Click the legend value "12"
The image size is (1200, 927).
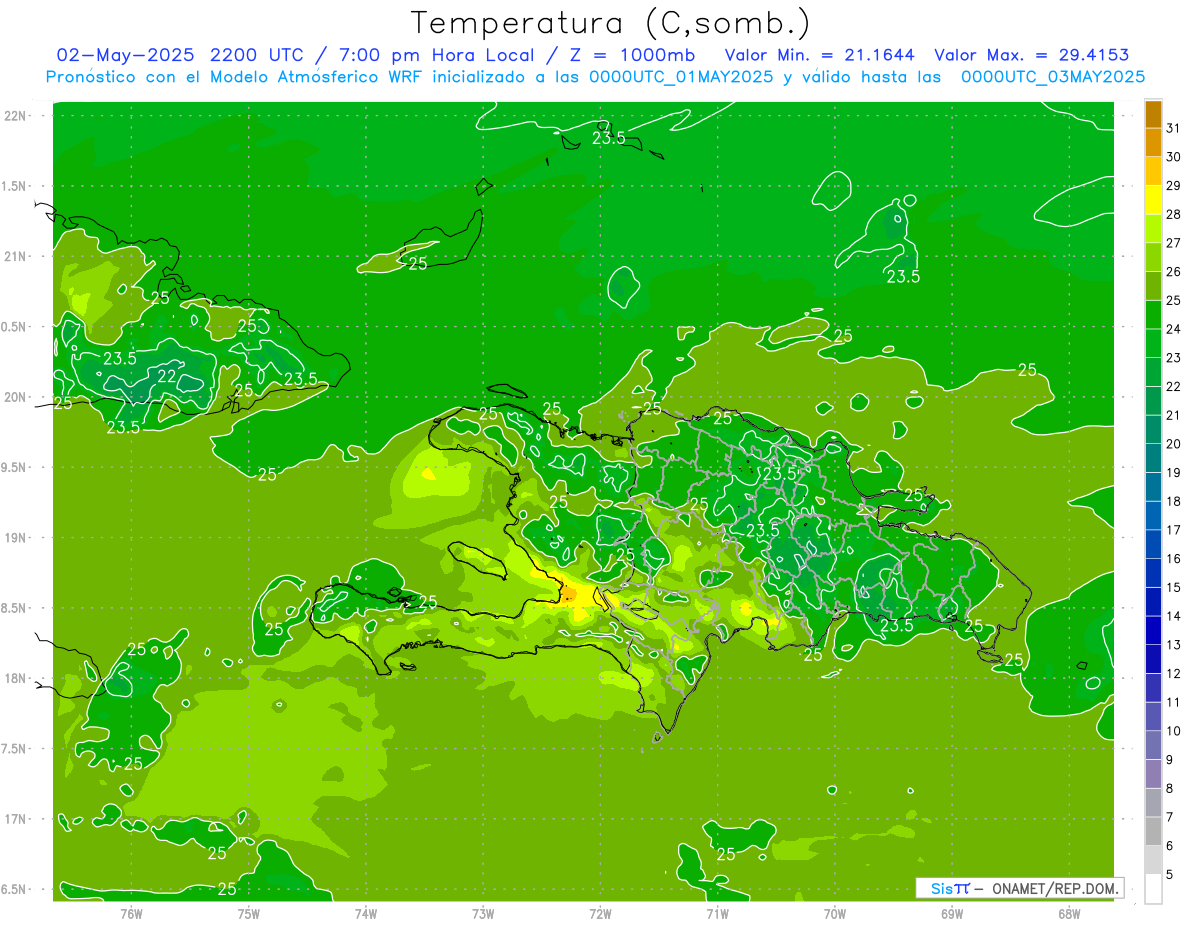1173,674
